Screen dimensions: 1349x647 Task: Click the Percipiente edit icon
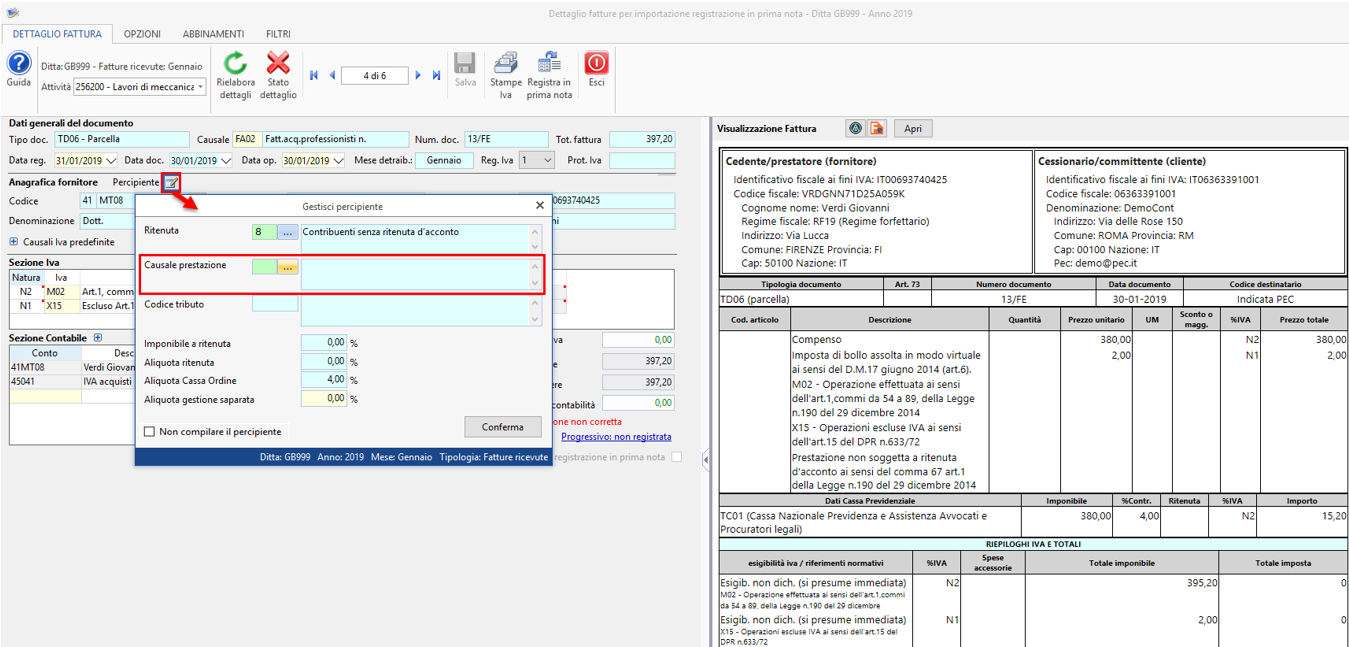172,183
